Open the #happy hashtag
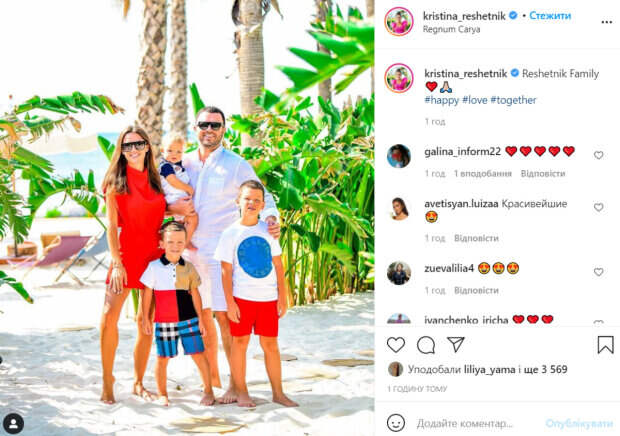 pos(442,100)
